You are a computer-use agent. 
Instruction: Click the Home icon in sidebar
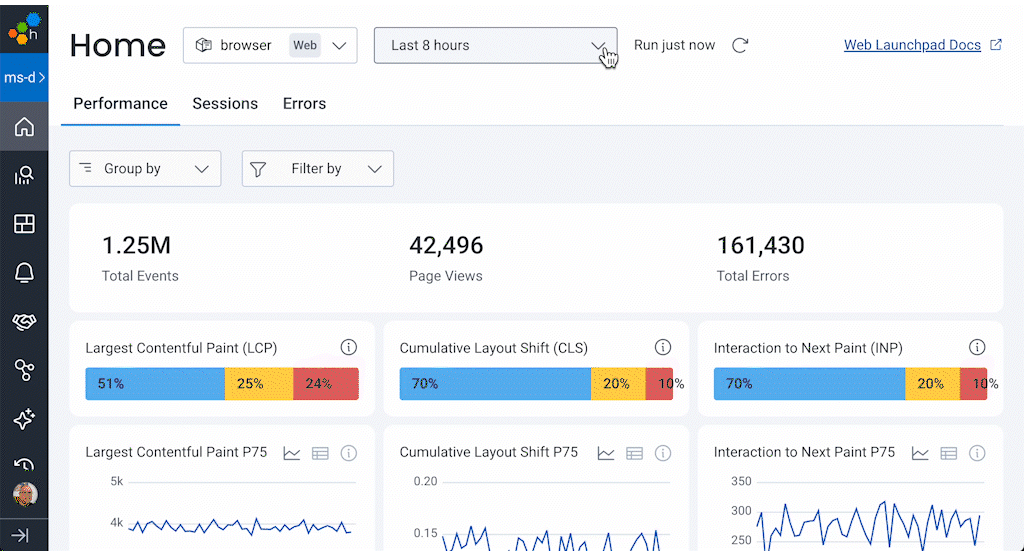click(x=24, y=127)
